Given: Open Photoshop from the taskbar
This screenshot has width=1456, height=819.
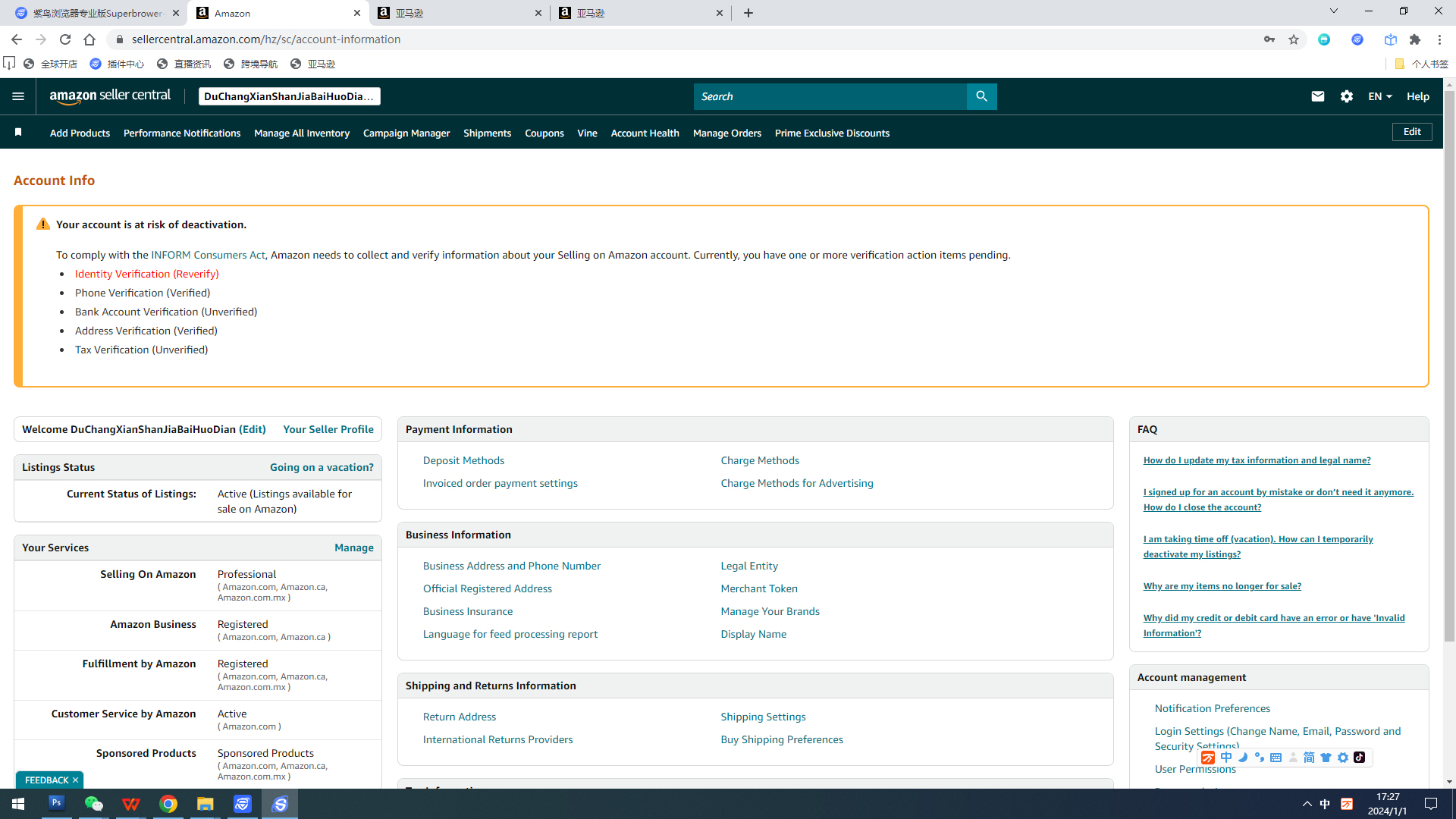Looking at the screenshot, I should (x=56, y=803).
